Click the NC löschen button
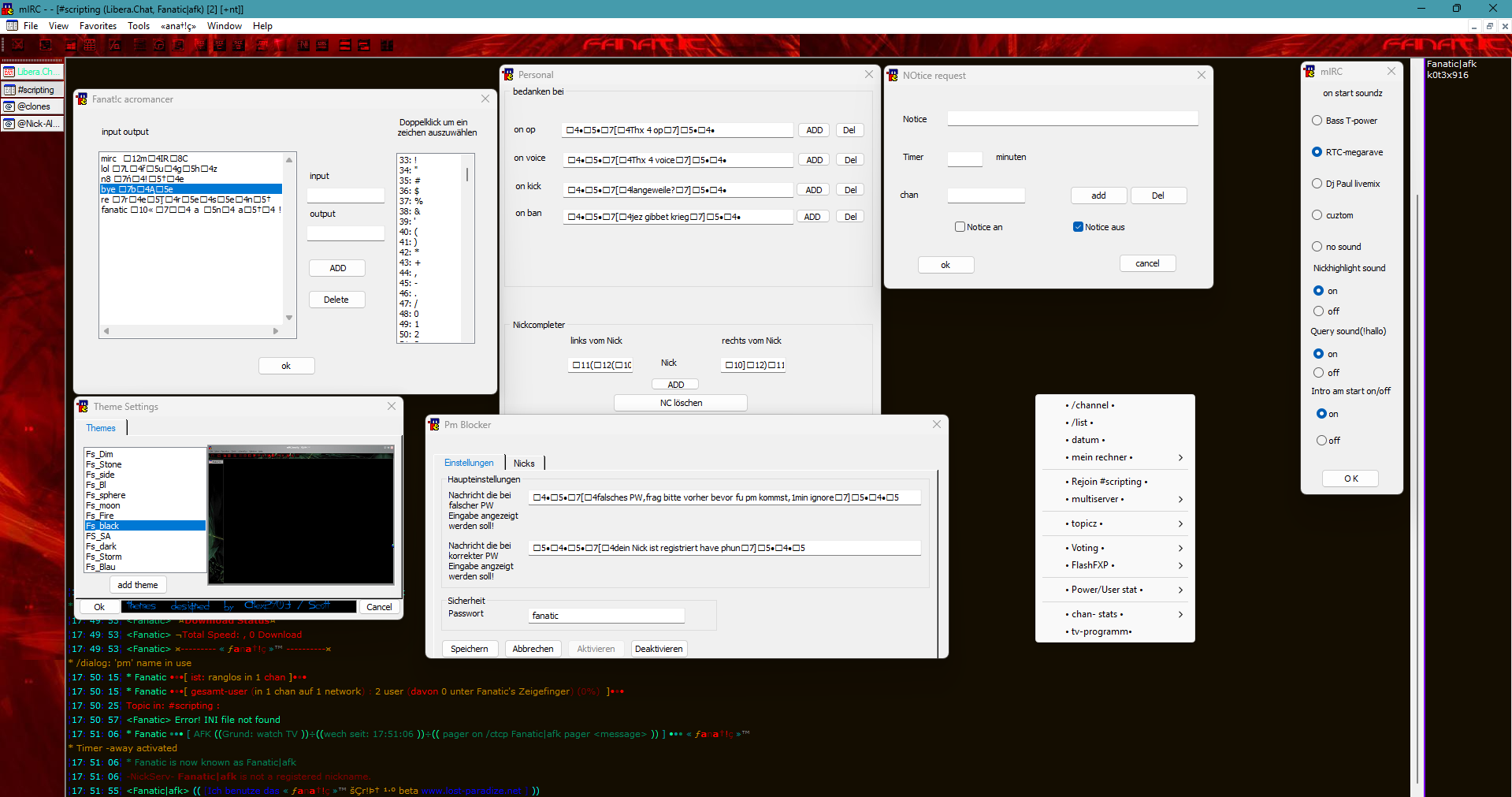Screen dimensions: 1512x797 pos(681,403)
